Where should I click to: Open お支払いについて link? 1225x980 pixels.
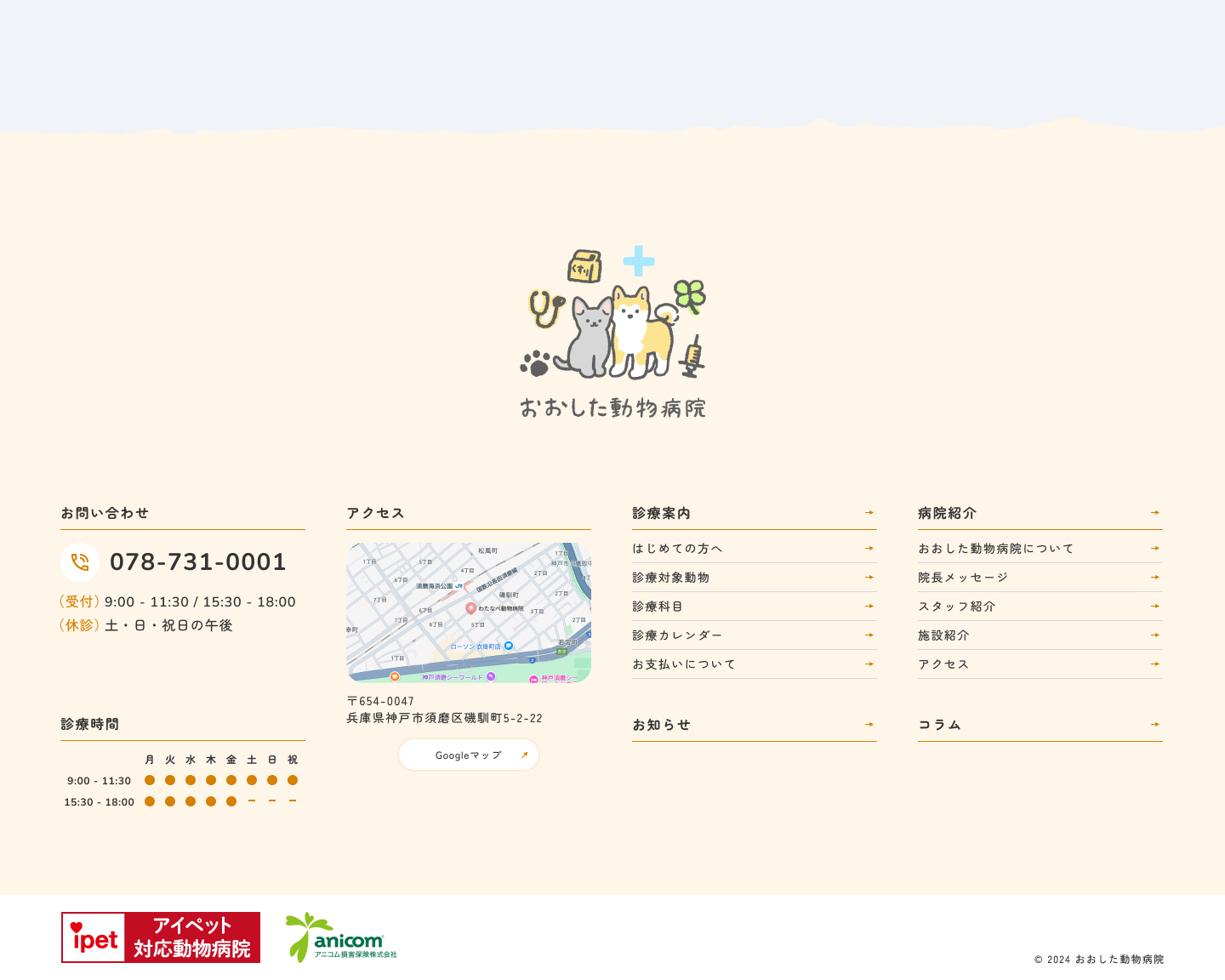pos(684,664)
